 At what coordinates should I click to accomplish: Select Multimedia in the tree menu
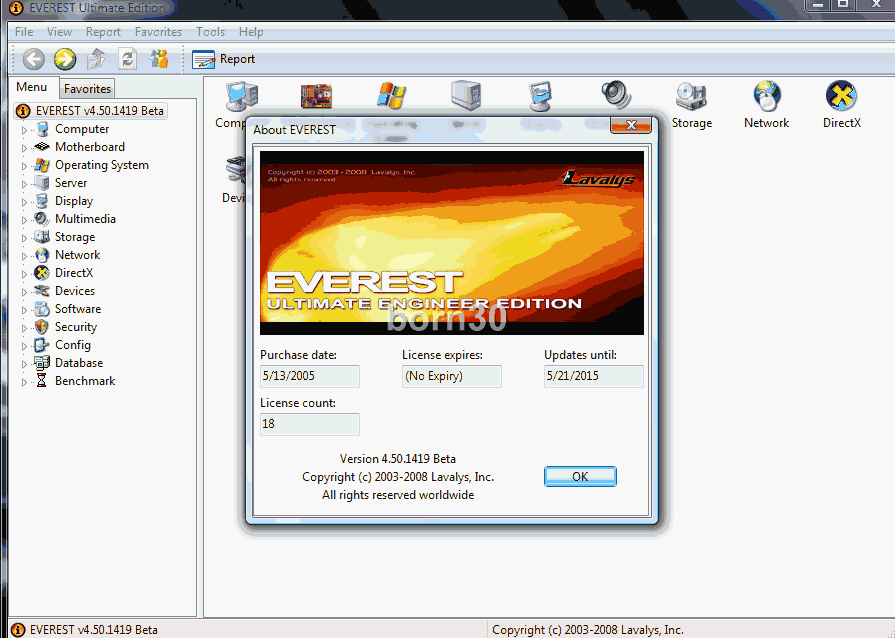point(85,219)
